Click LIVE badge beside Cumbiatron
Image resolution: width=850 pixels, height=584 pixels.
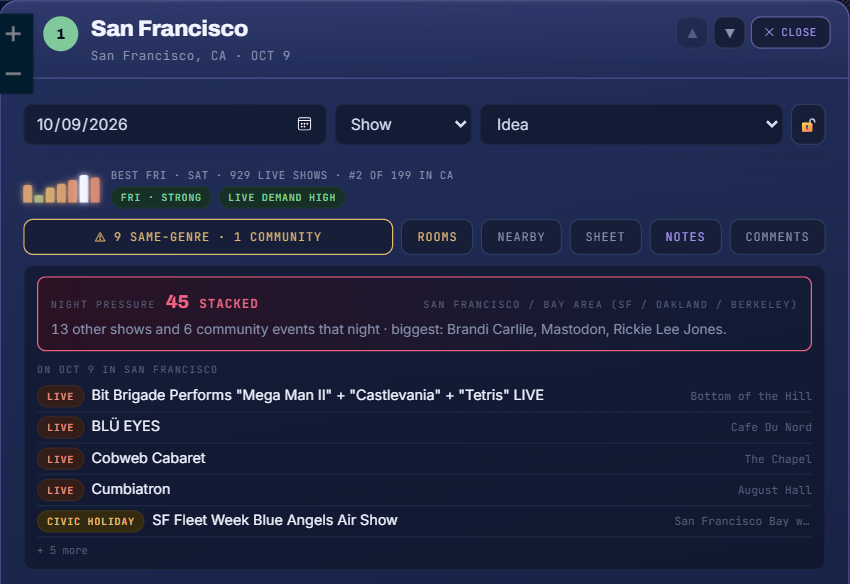point(60,490)
